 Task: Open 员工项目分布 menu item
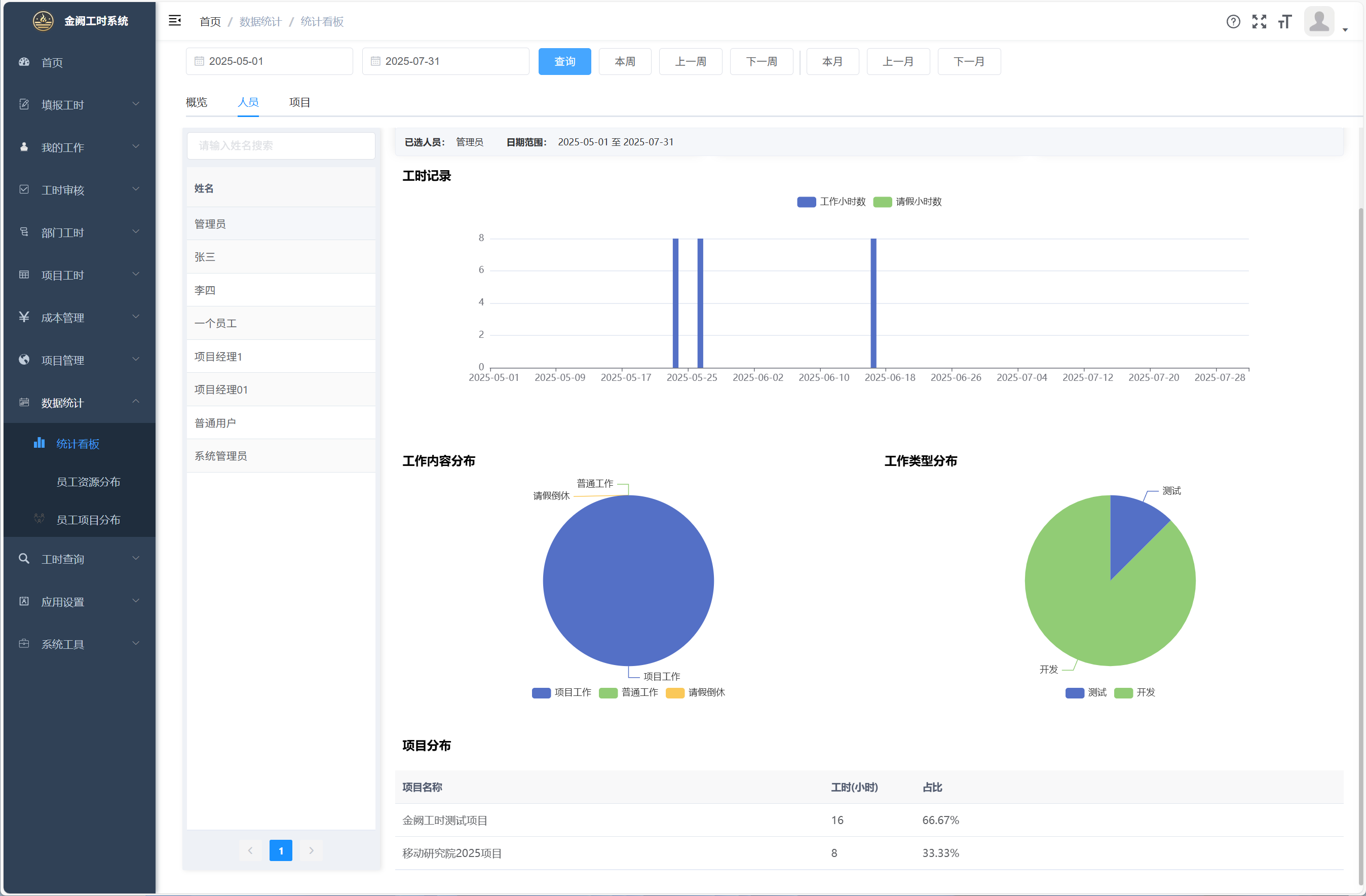(x=79, y=520)
